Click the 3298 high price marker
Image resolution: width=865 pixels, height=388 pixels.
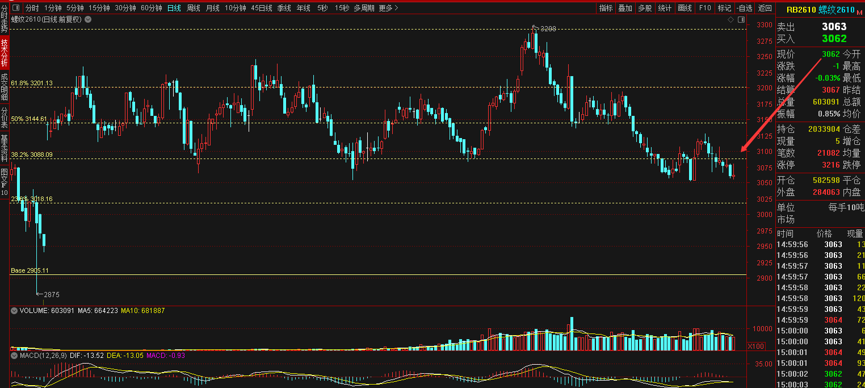[x=545, y=28]
